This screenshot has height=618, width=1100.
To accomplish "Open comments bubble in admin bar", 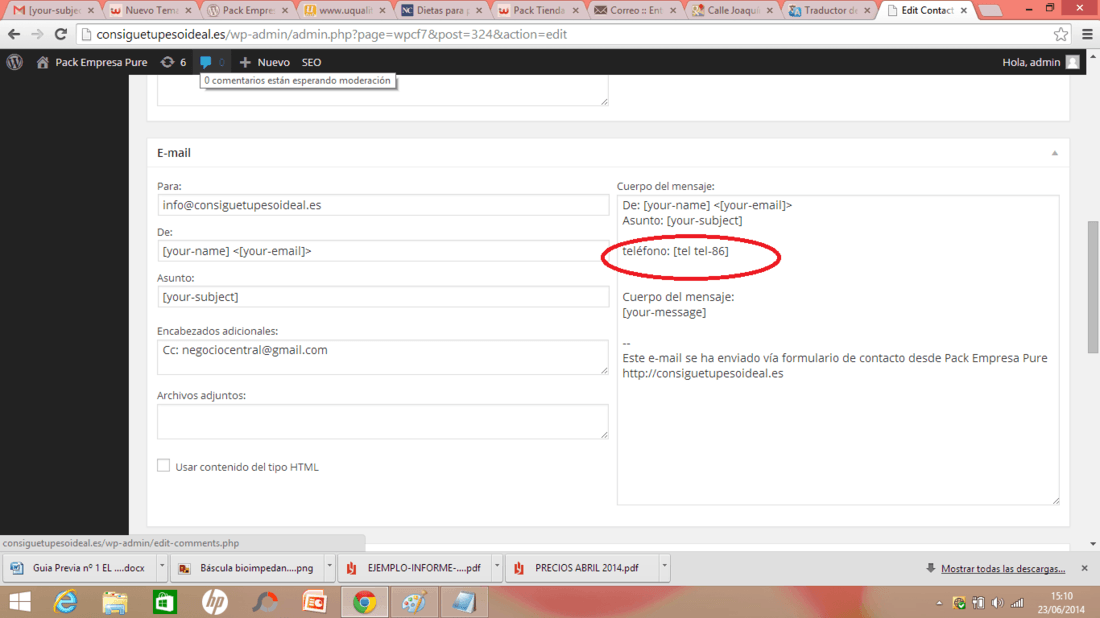I will pos(212,62).
